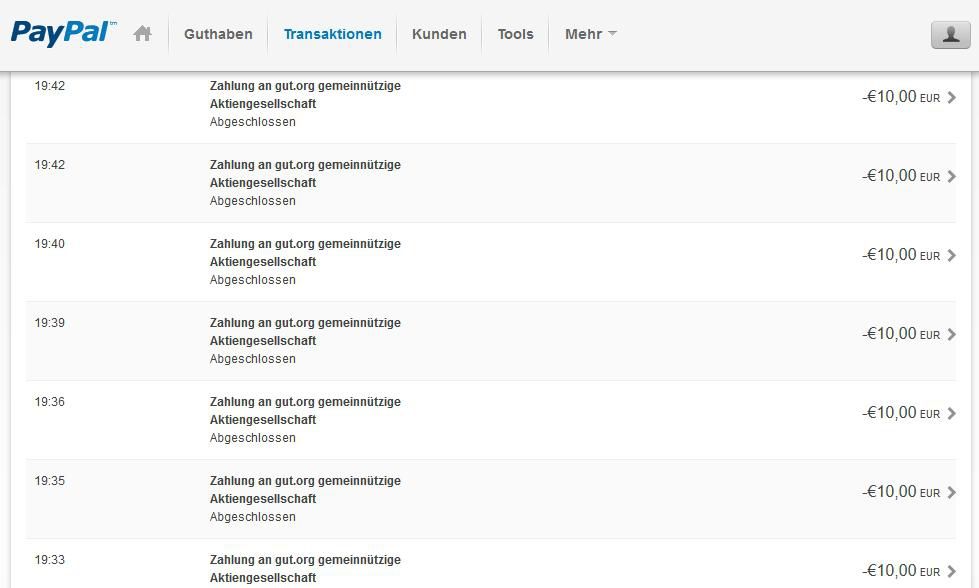Image resolution: width=979 pixels, height=588 pixels.
Task: Select the 19:33 transaction row
Action: point(491,564)
